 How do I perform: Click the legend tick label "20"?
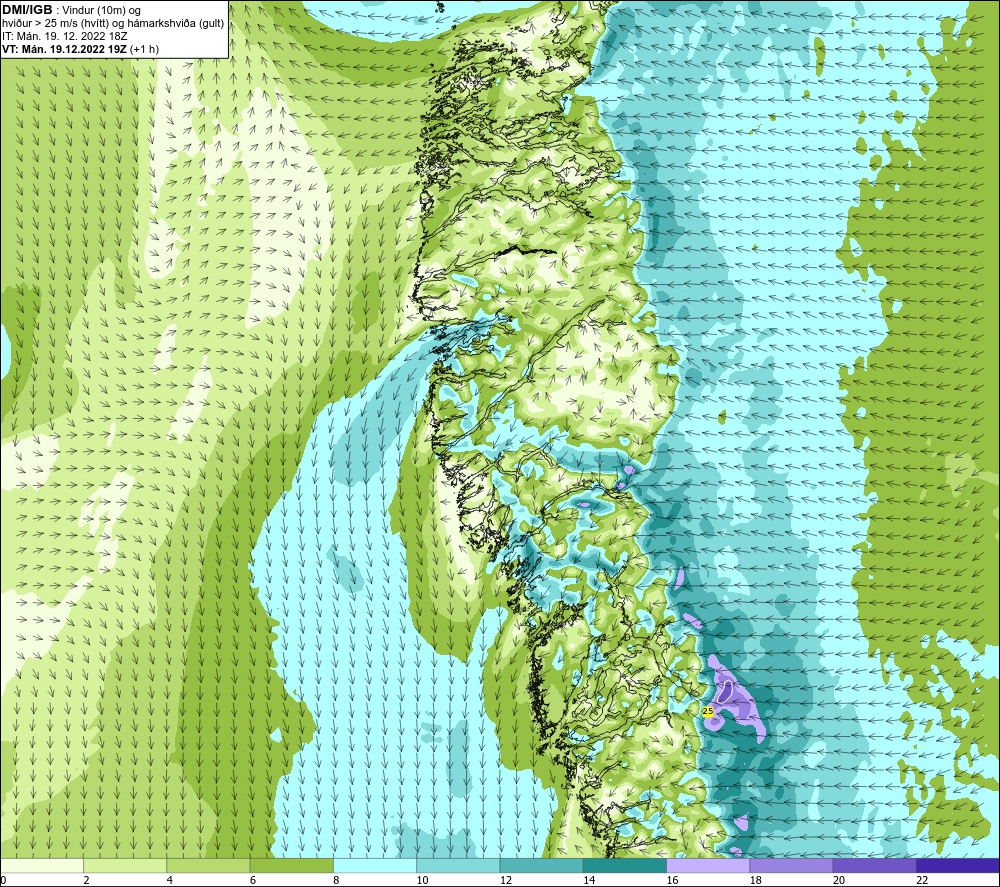coord(839,880)
